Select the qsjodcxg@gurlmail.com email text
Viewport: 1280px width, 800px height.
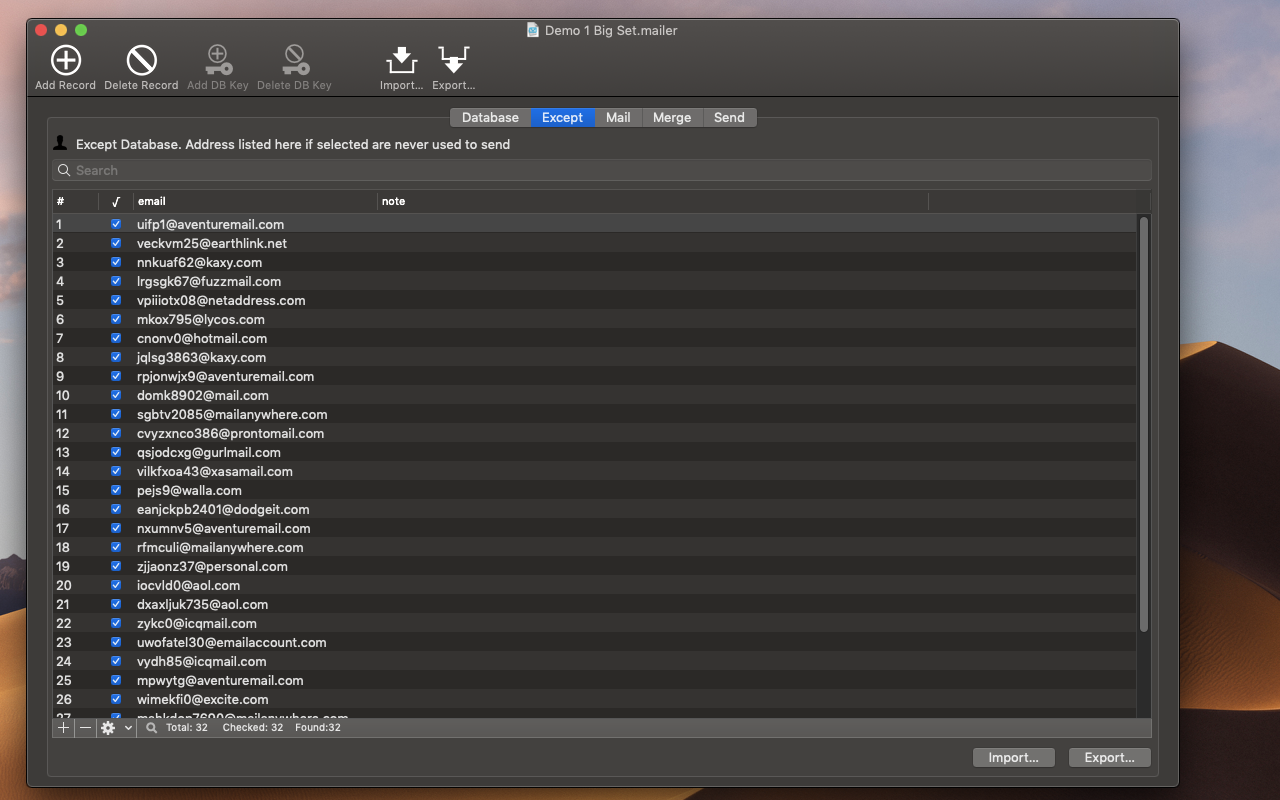point(209,452)
